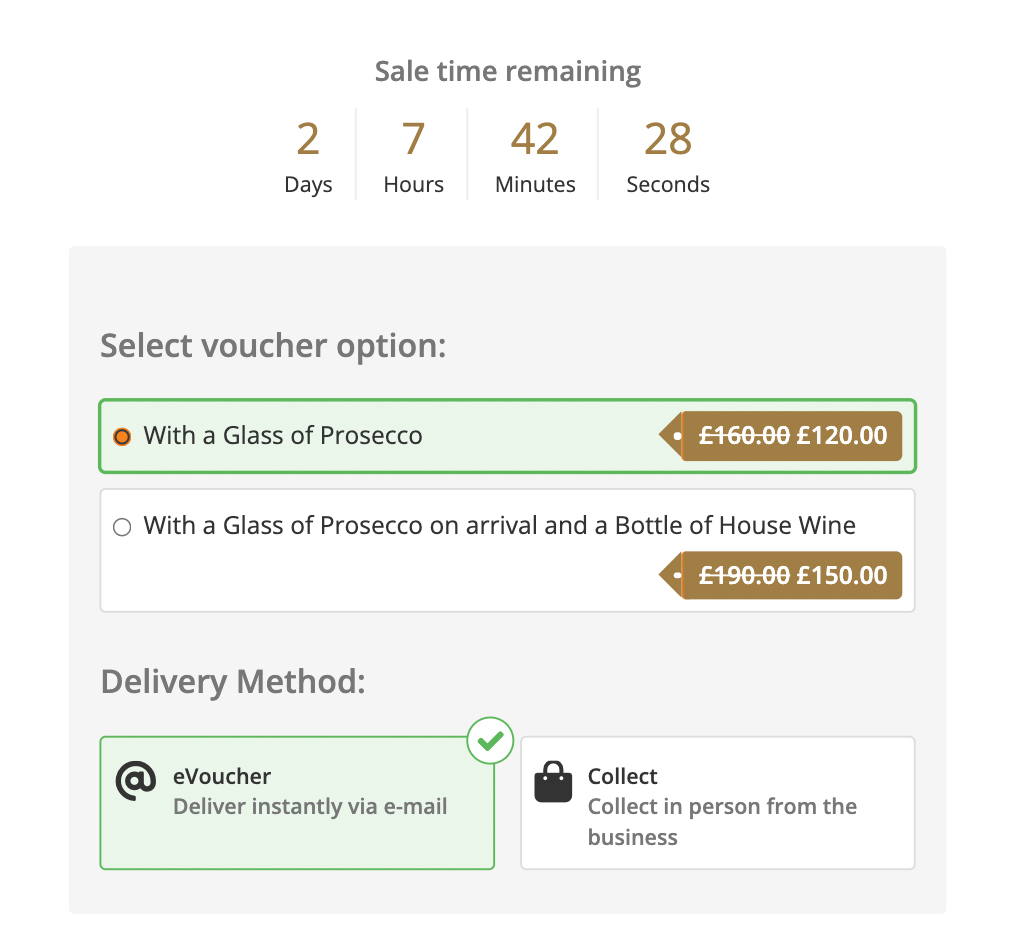Click the Days countdown value
1017x943 pixels.
pyautogui.click(x=308, y=139)
